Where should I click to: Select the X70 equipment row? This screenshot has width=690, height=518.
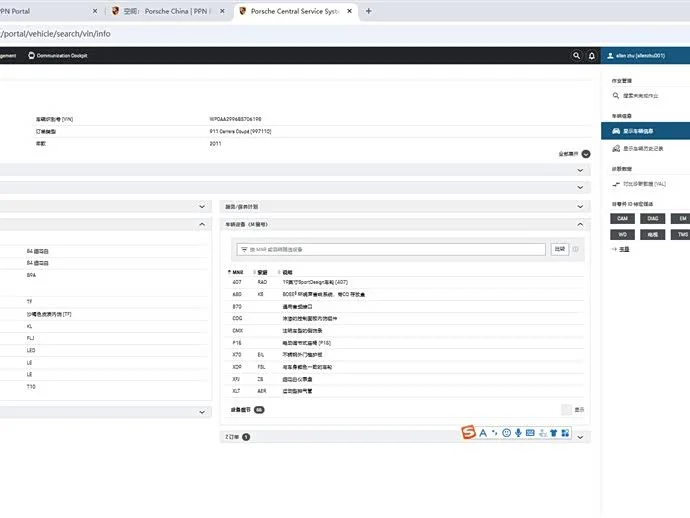pos(406,355)
